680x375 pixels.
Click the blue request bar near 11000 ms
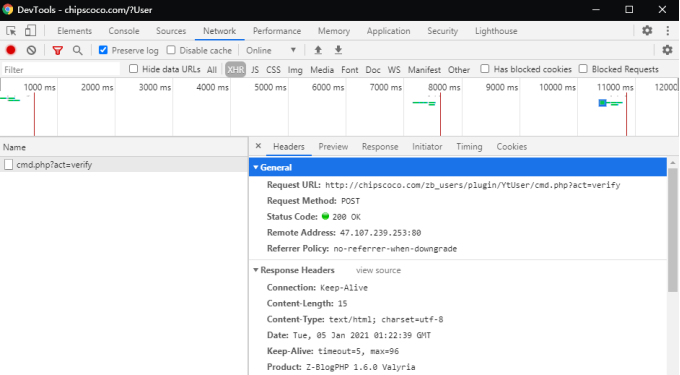[x=602, y=103]
